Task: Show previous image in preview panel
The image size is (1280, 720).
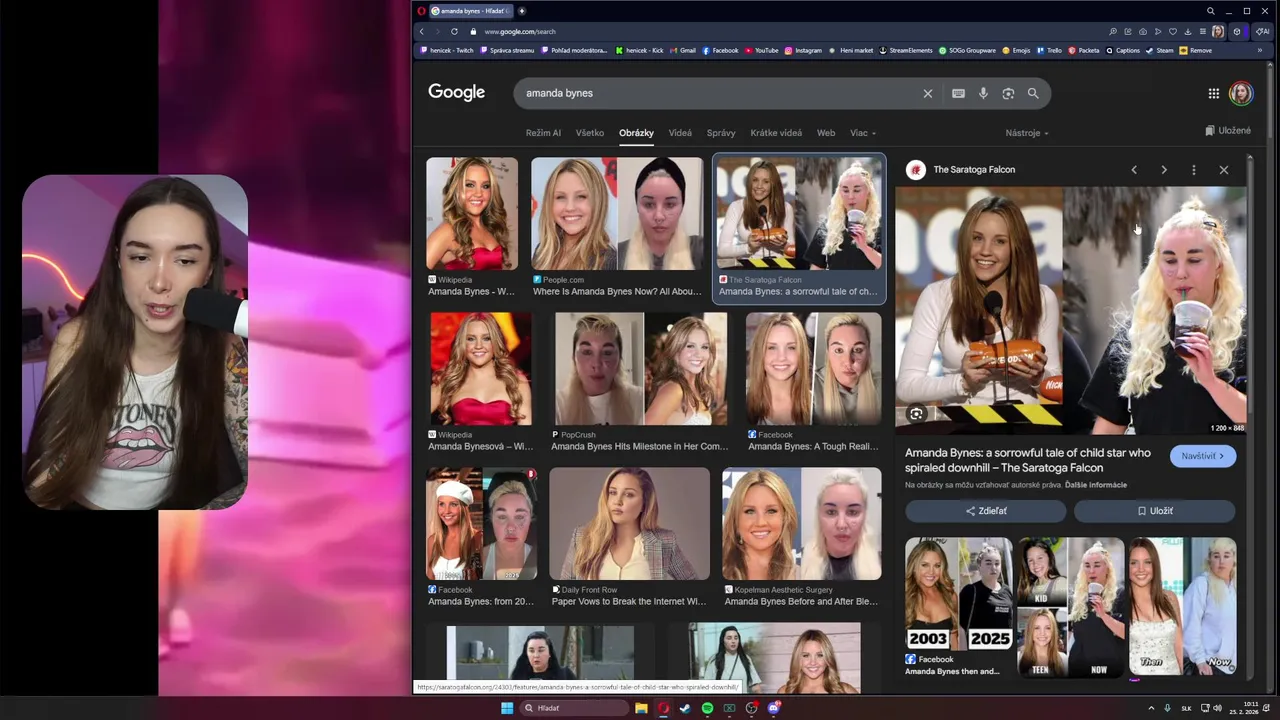Action: (x=1134, y=169)
